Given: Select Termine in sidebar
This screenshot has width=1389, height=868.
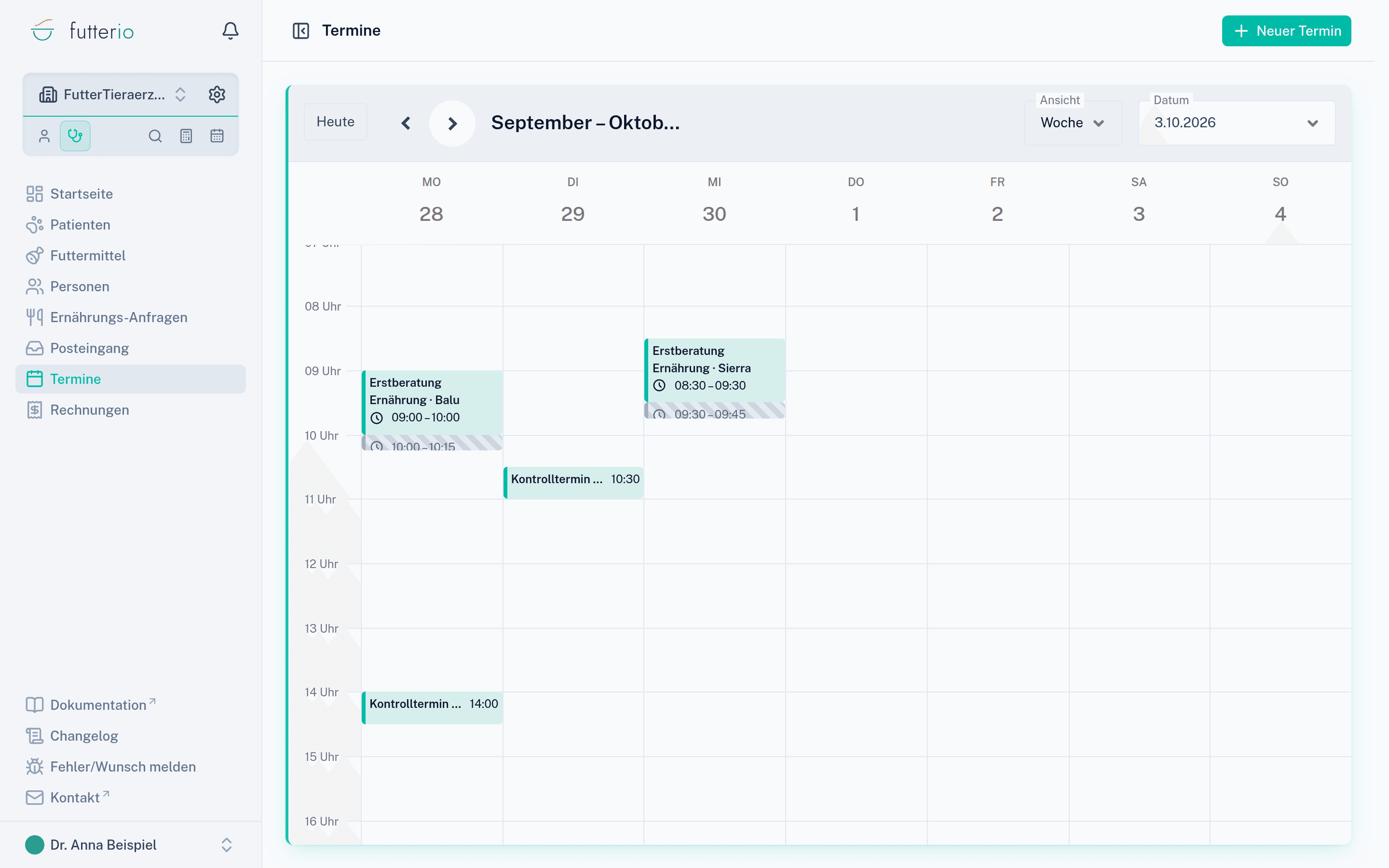Looking at the screenshot, I should click(x=131, y=379).
